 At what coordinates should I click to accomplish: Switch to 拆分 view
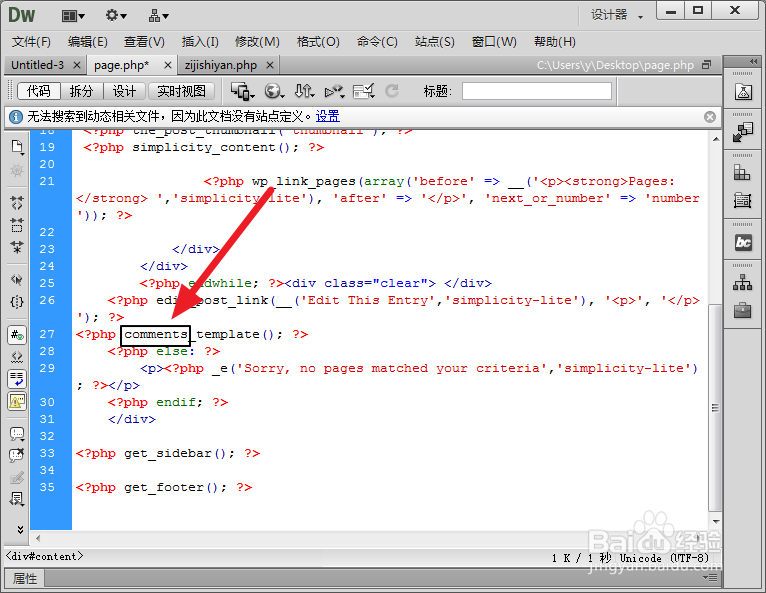[x=81, y=91]
